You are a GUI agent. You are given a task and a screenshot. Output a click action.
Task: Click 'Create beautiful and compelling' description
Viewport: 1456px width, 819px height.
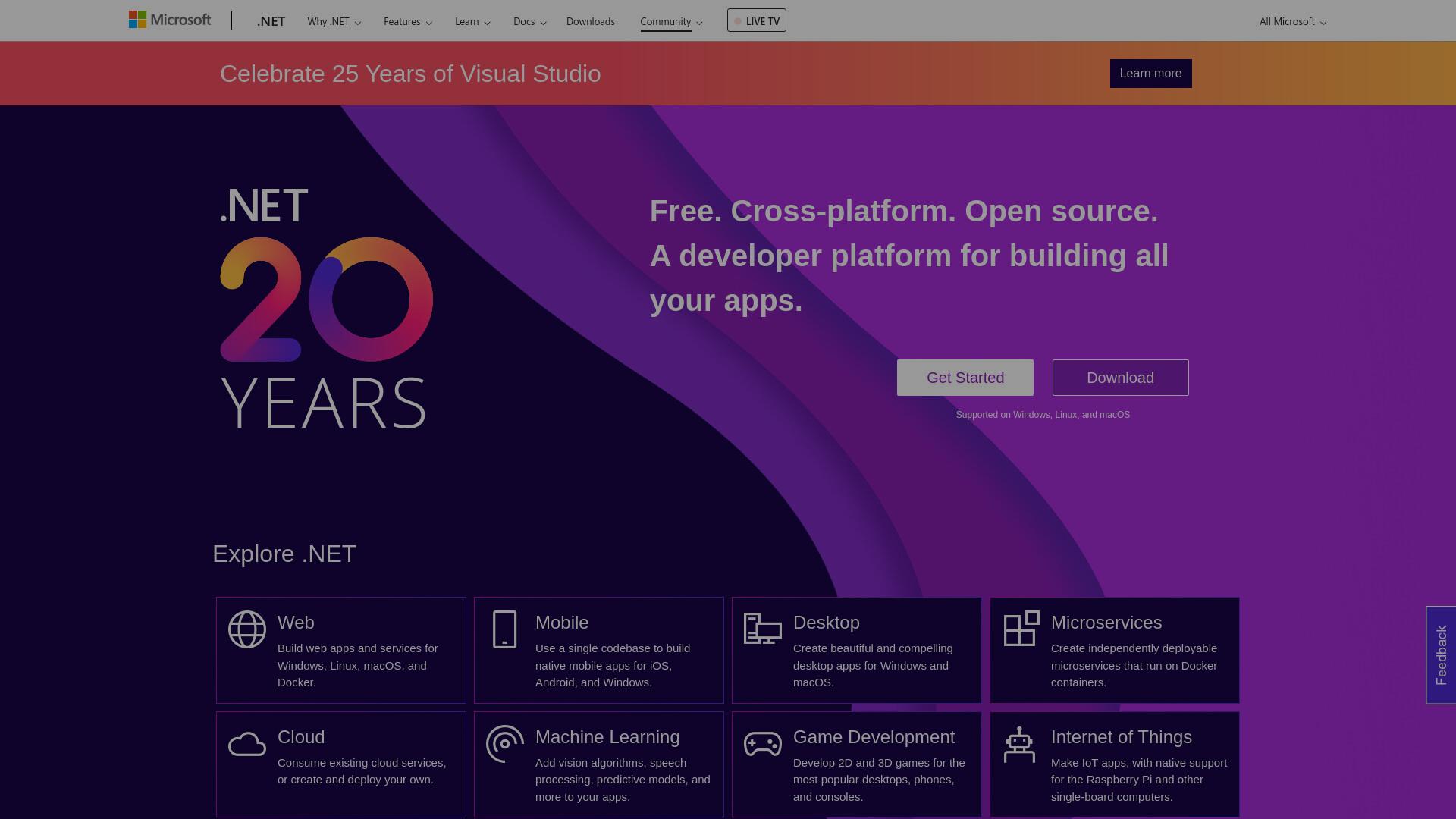coord(873,665)
